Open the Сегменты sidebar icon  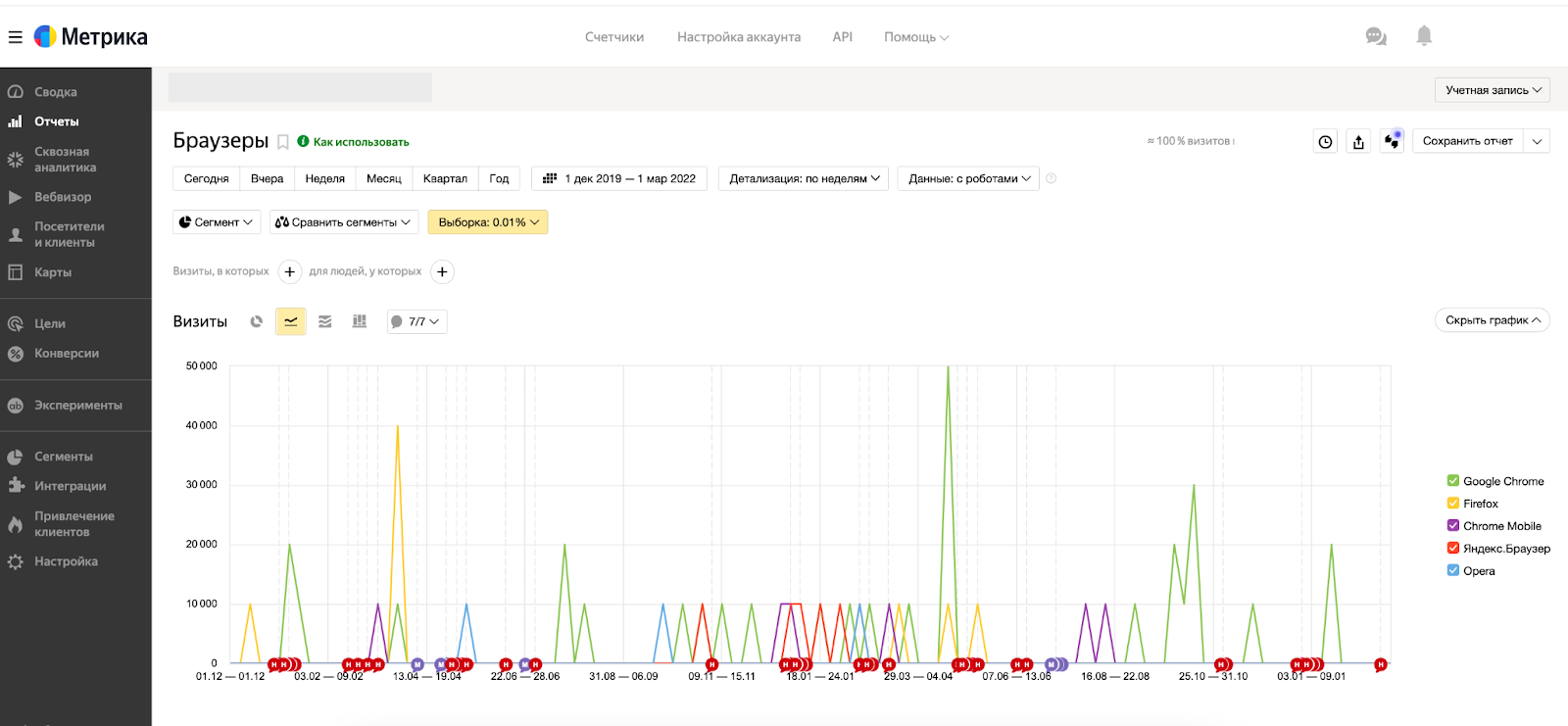pyautogui.click(x=15, y=457)
